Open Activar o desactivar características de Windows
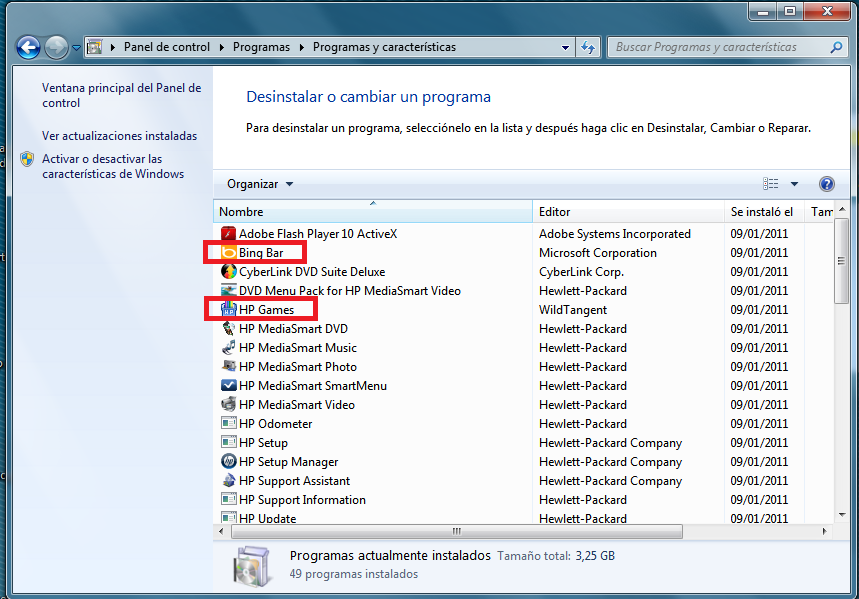The image size is (859, 599). pos(112,166)
